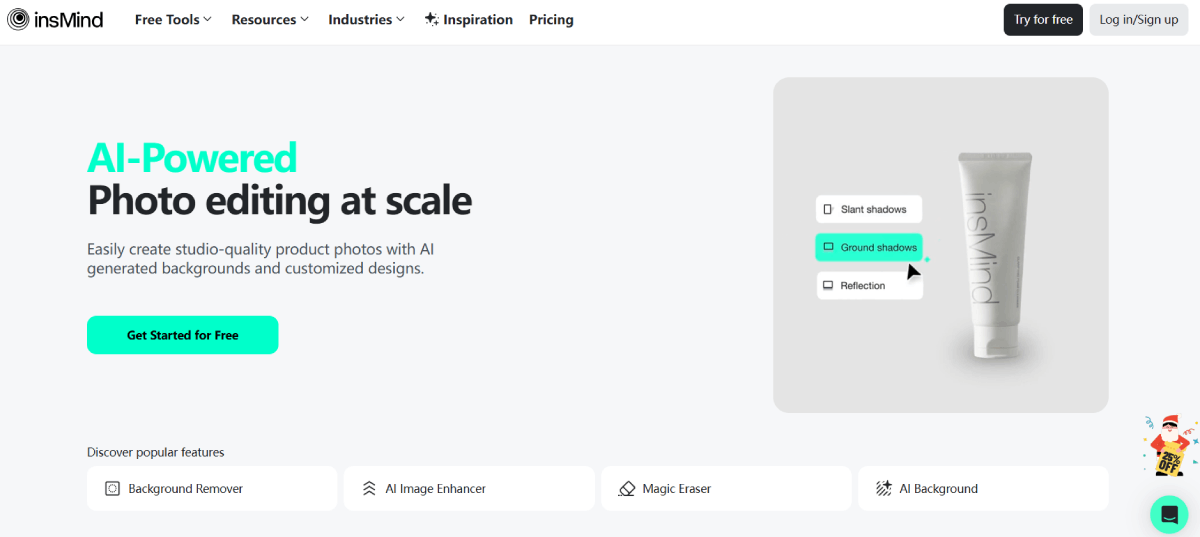1200x537 pixels.
Task: Click the Get Started for Free button
Action: coord(182,335)
